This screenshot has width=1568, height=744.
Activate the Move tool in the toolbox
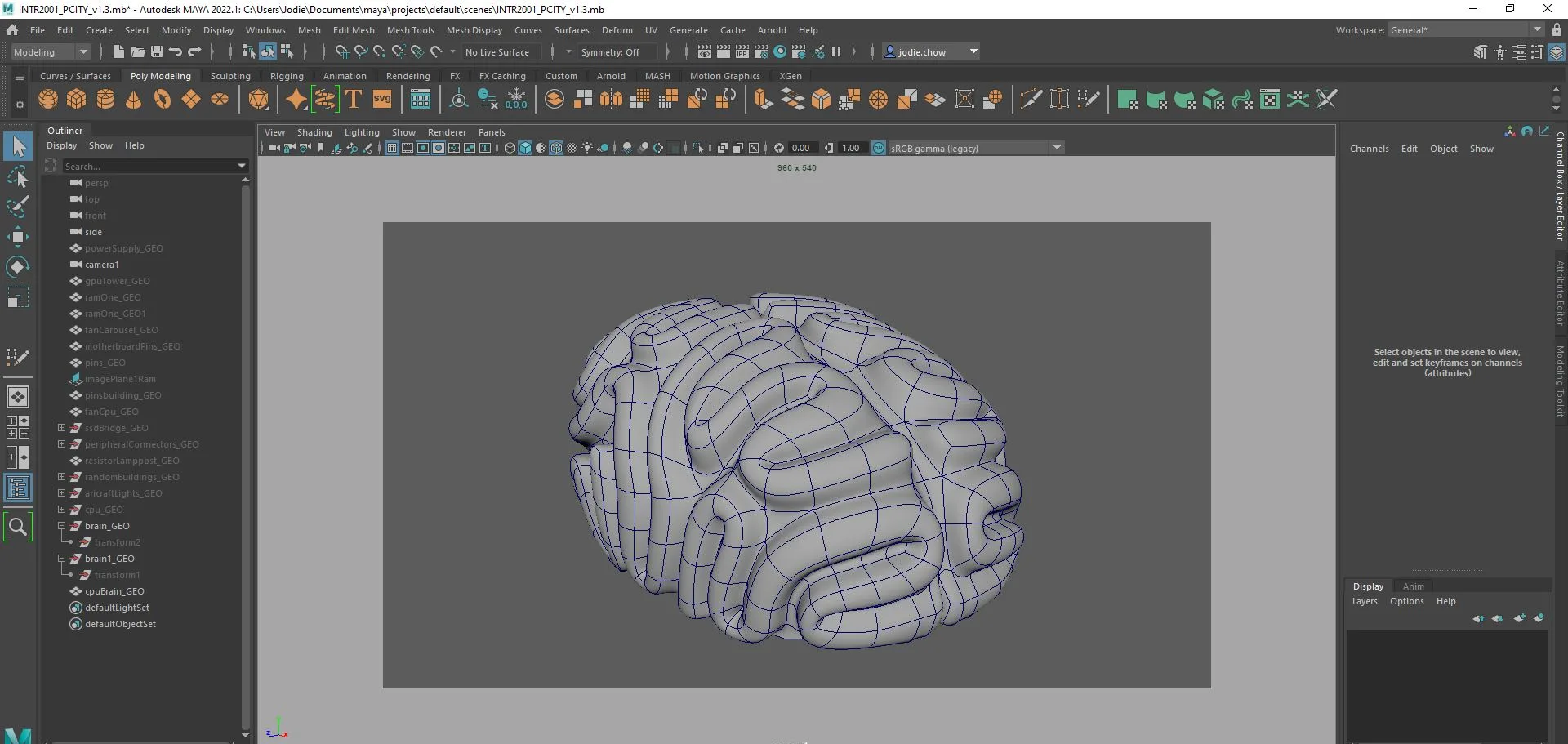pos(18,237)
